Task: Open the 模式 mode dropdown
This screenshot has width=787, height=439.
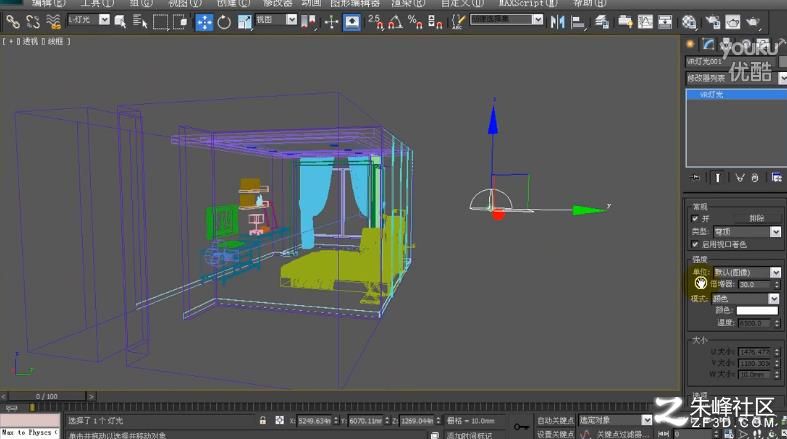Action: 746,299
